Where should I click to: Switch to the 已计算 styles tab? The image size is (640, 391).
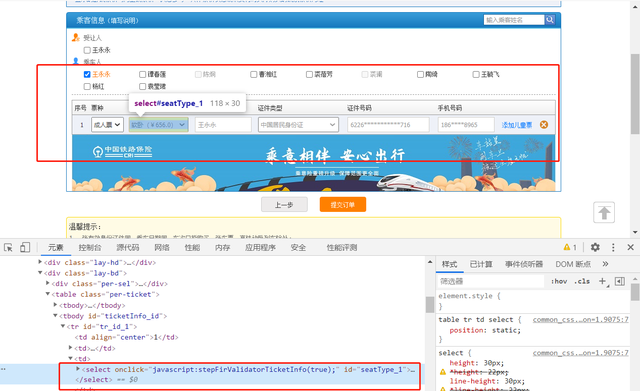click(481, 264)
